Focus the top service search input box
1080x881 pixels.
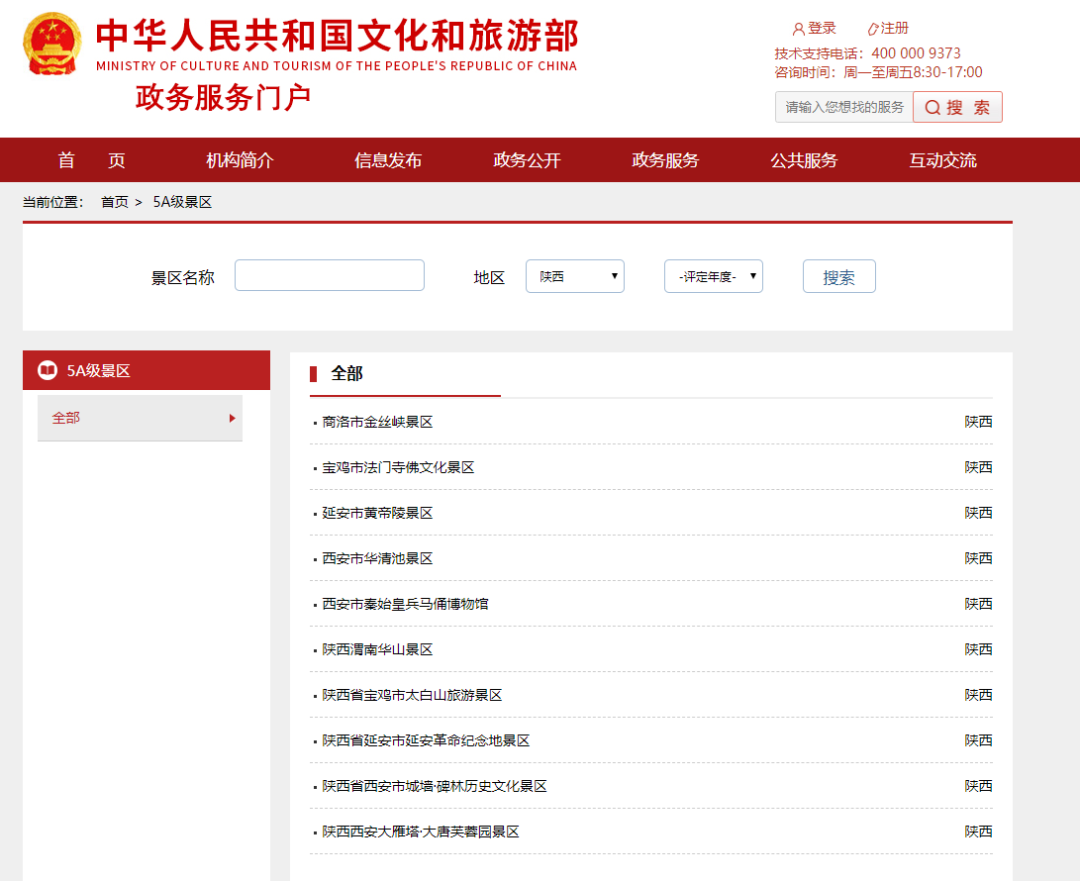tap(843, 107)
